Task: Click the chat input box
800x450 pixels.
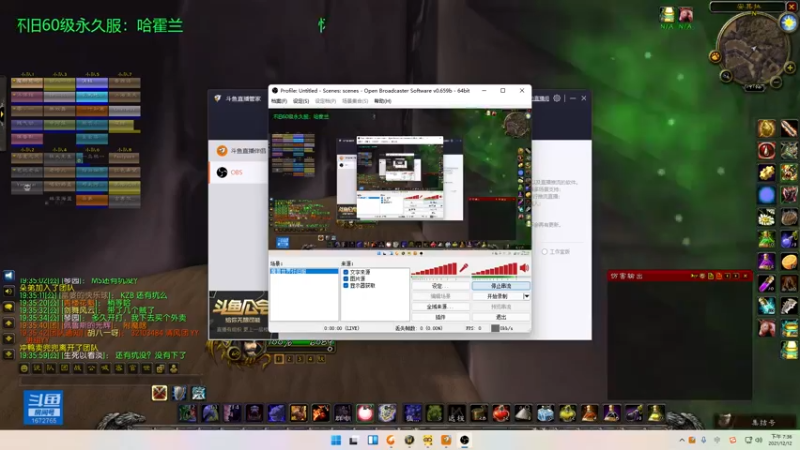Action: tap(110, 381)
